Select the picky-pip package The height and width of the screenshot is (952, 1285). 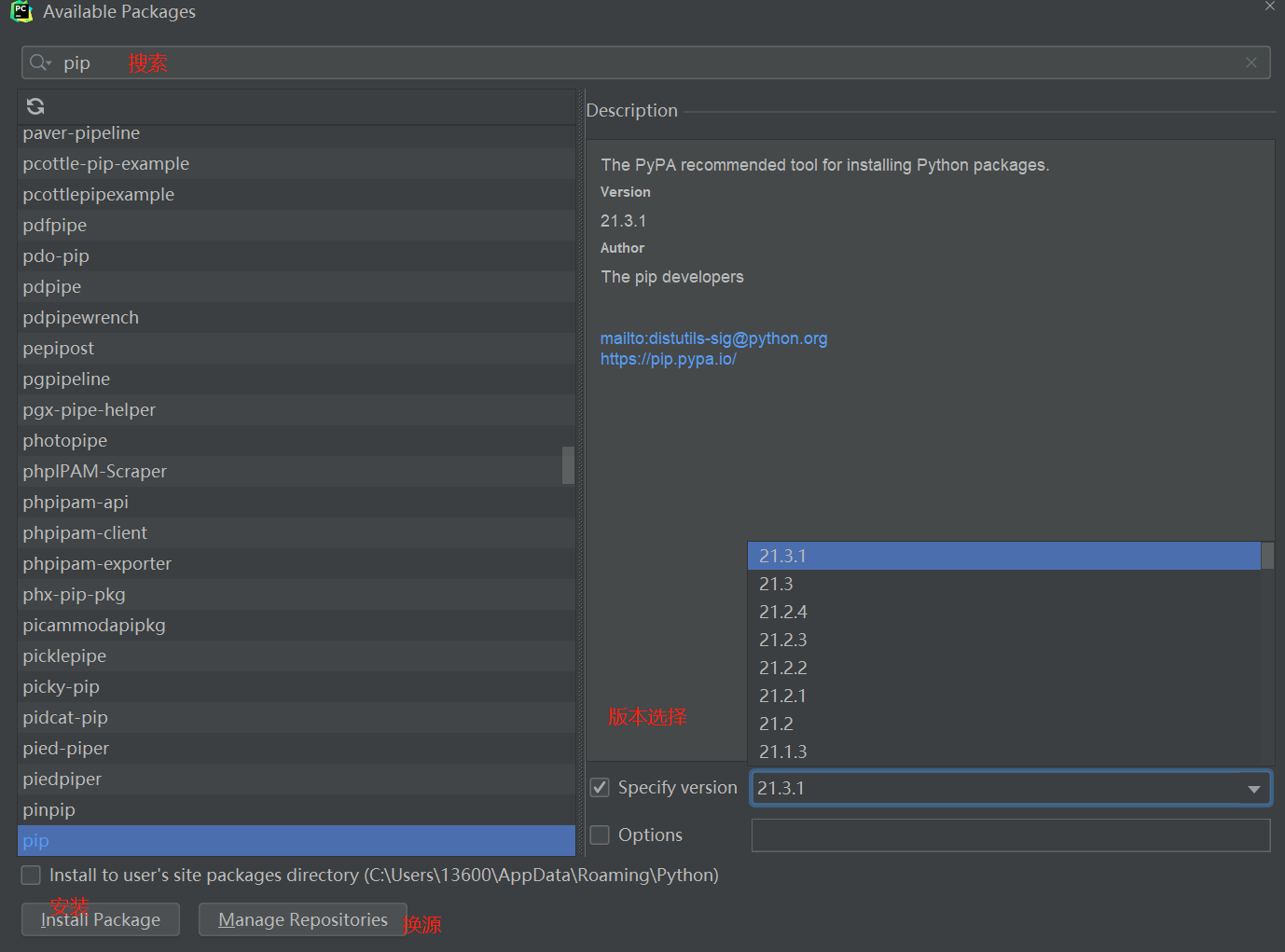[x=297, y=687]
